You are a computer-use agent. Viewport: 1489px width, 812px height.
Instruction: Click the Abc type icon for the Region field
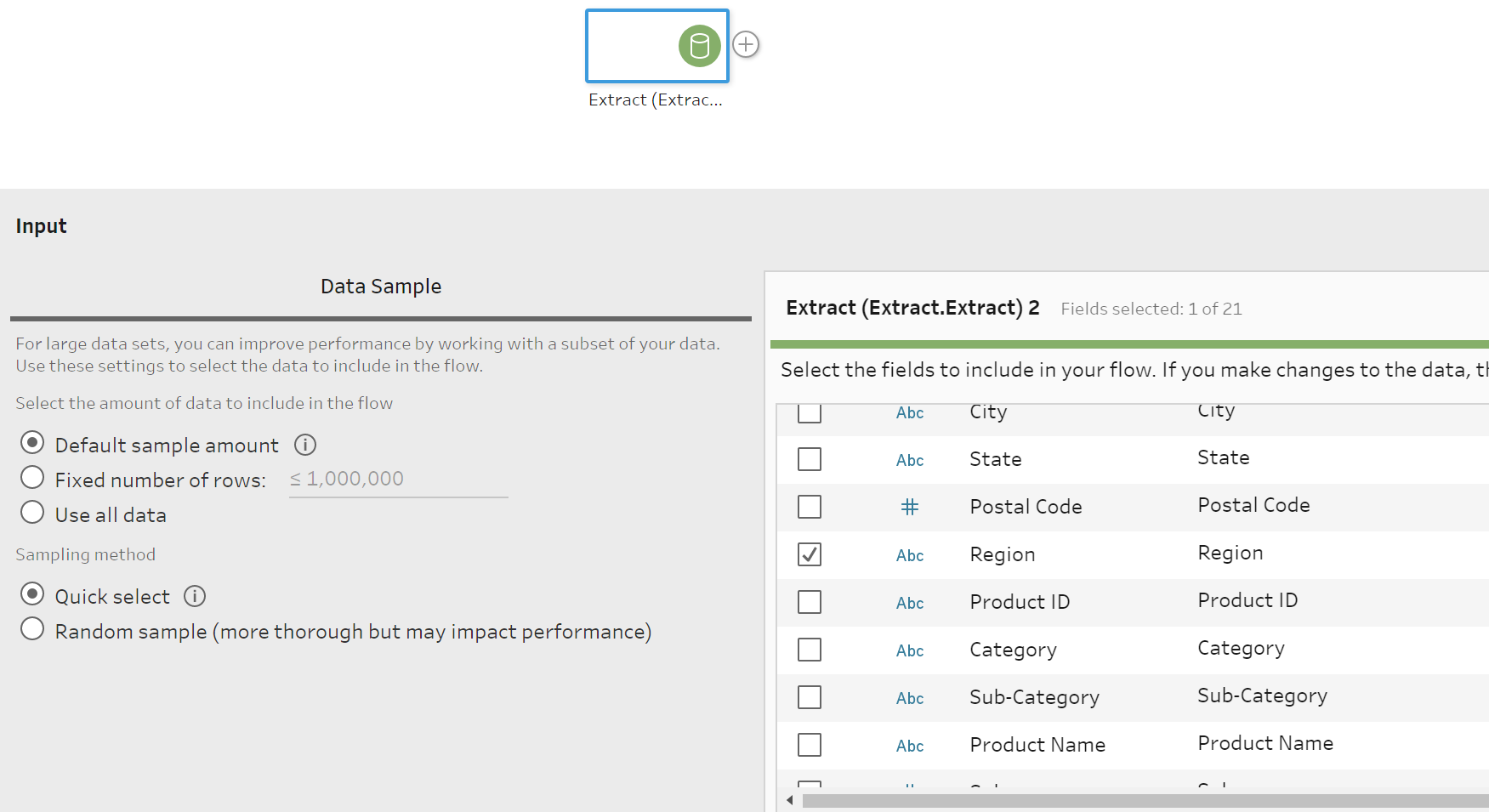[909, 554]
